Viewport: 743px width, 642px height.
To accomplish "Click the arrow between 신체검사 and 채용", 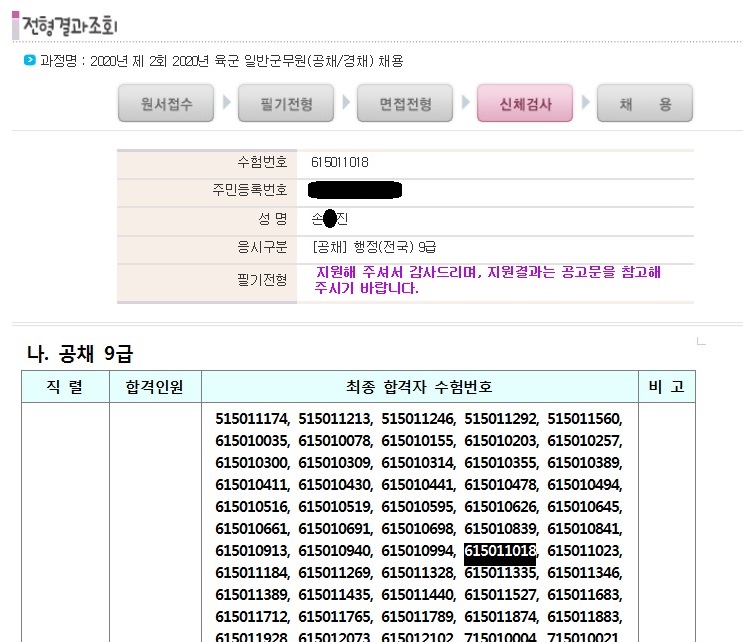I will click(585, 103).
